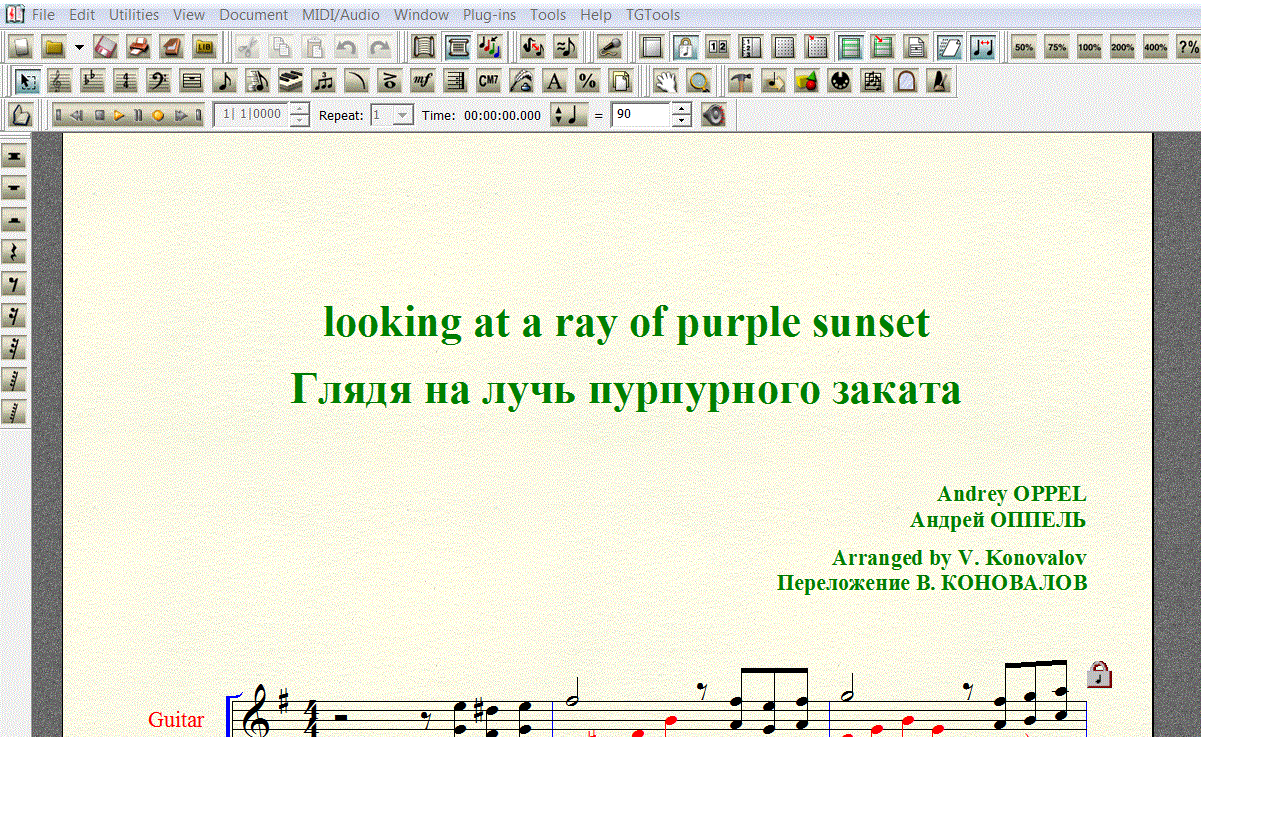Select the Graphics shapes tool
The image size is (1274, 817).
[x=807, y=81]
